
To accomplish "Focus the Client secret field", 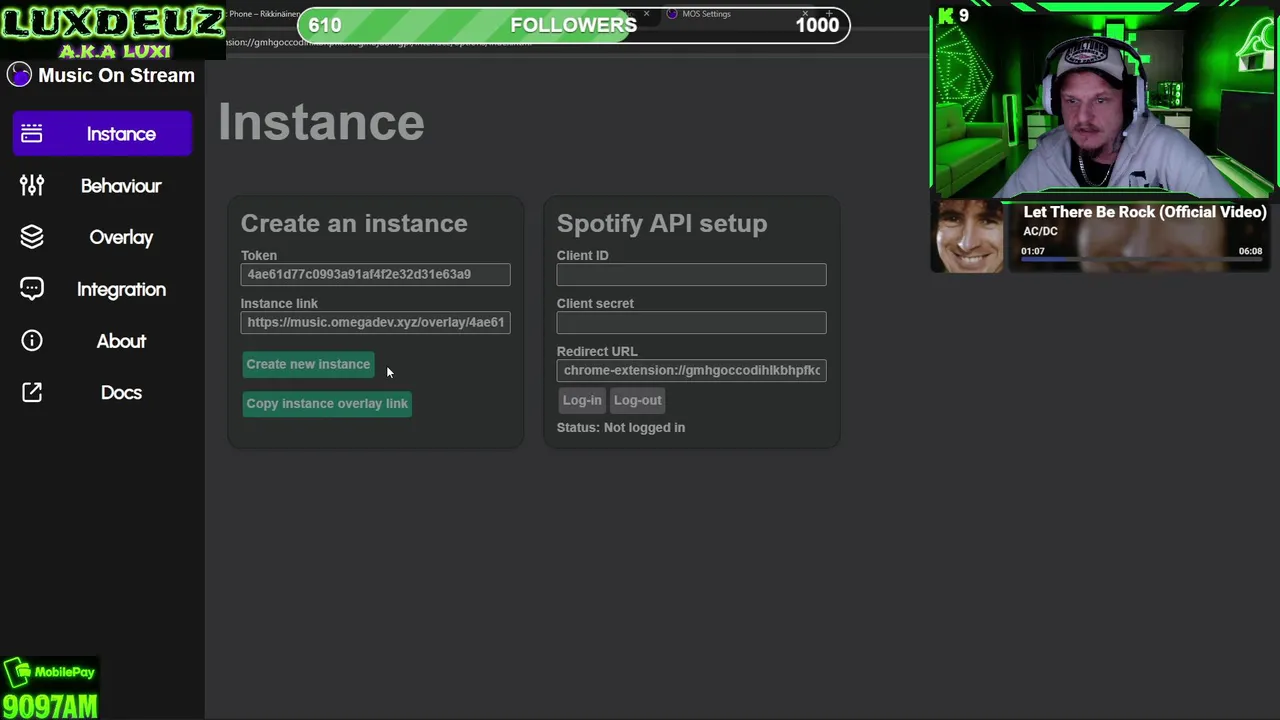I will pyautogui.click(x=691, y=322).
